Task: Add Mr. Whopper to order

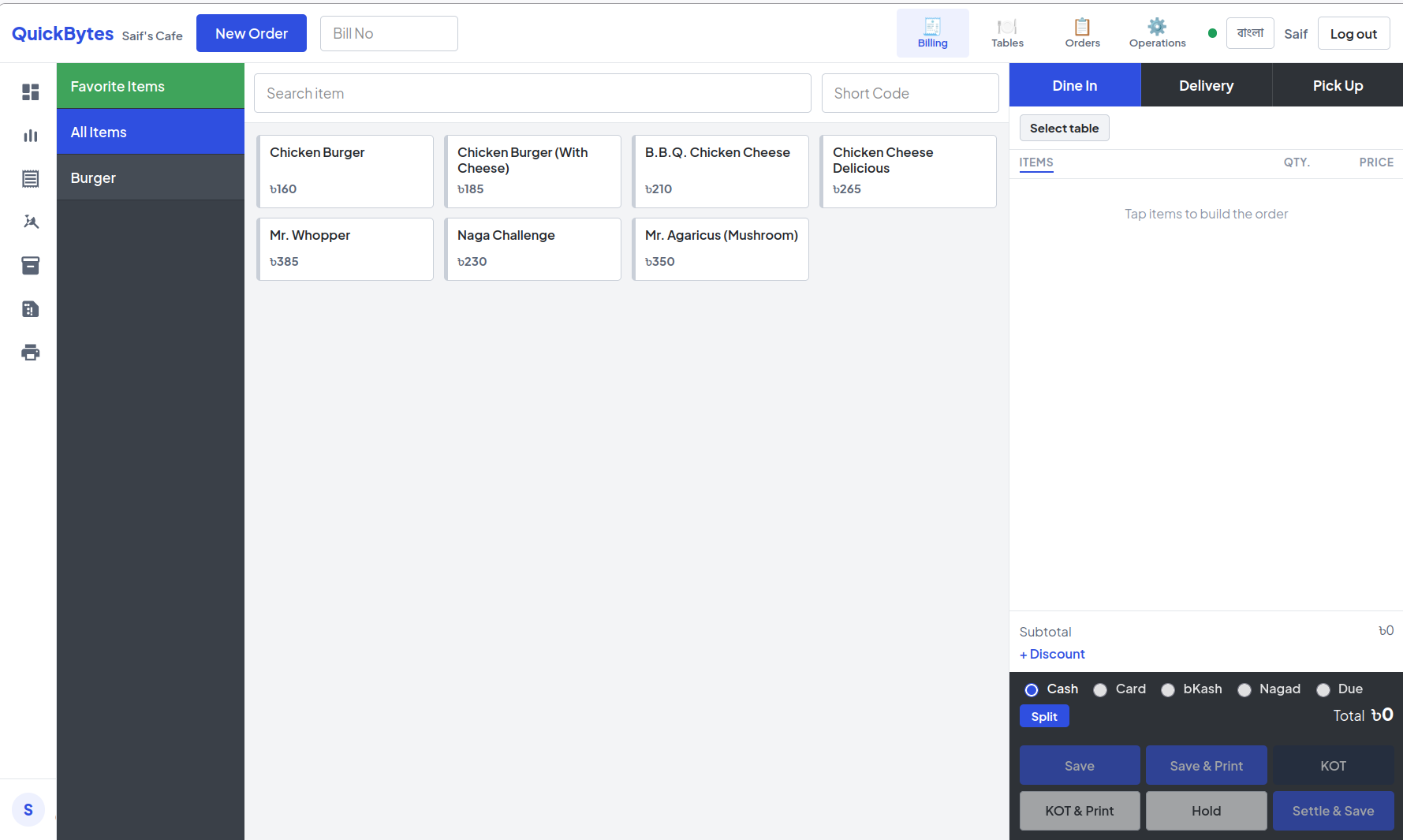Action: [x=345, y=249]
